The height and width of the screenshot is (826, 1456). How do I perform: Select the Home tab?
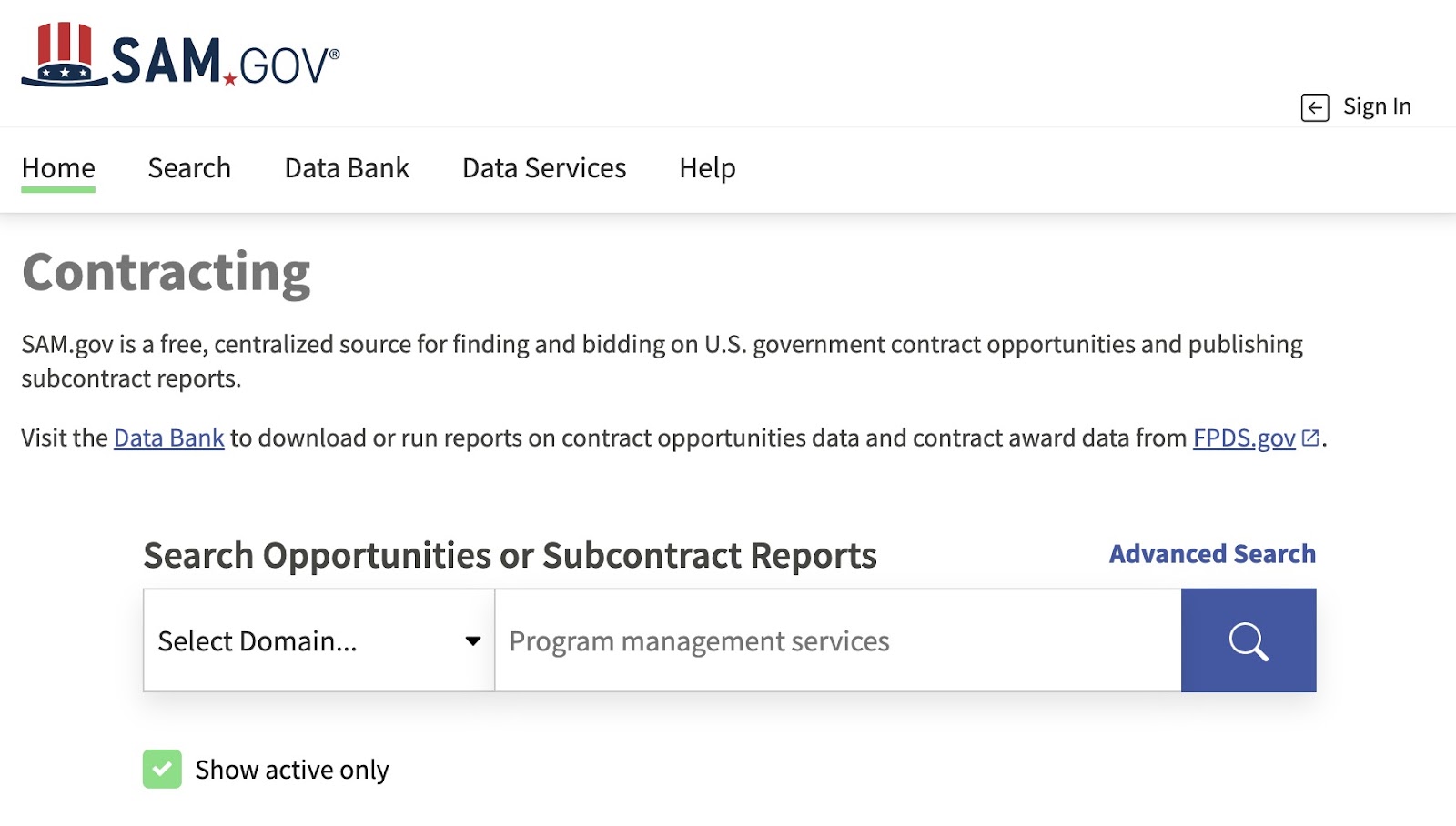(x=57, y=168)
